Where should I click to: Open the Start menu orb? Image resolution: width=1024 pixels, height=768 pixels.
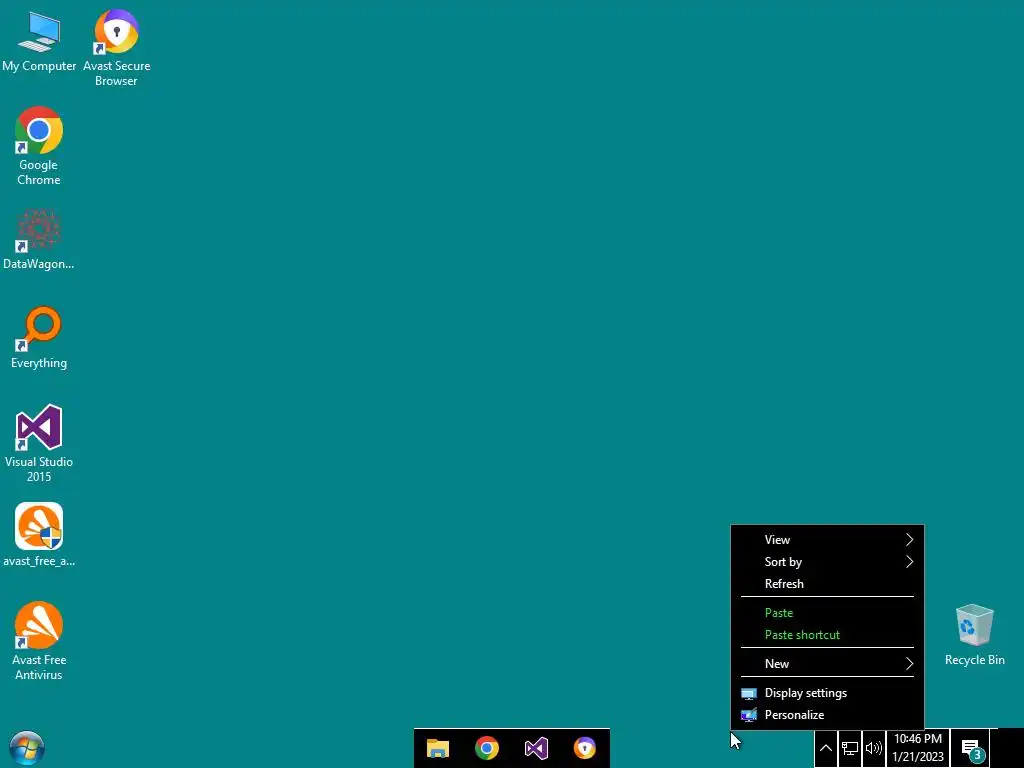[27, 748]
